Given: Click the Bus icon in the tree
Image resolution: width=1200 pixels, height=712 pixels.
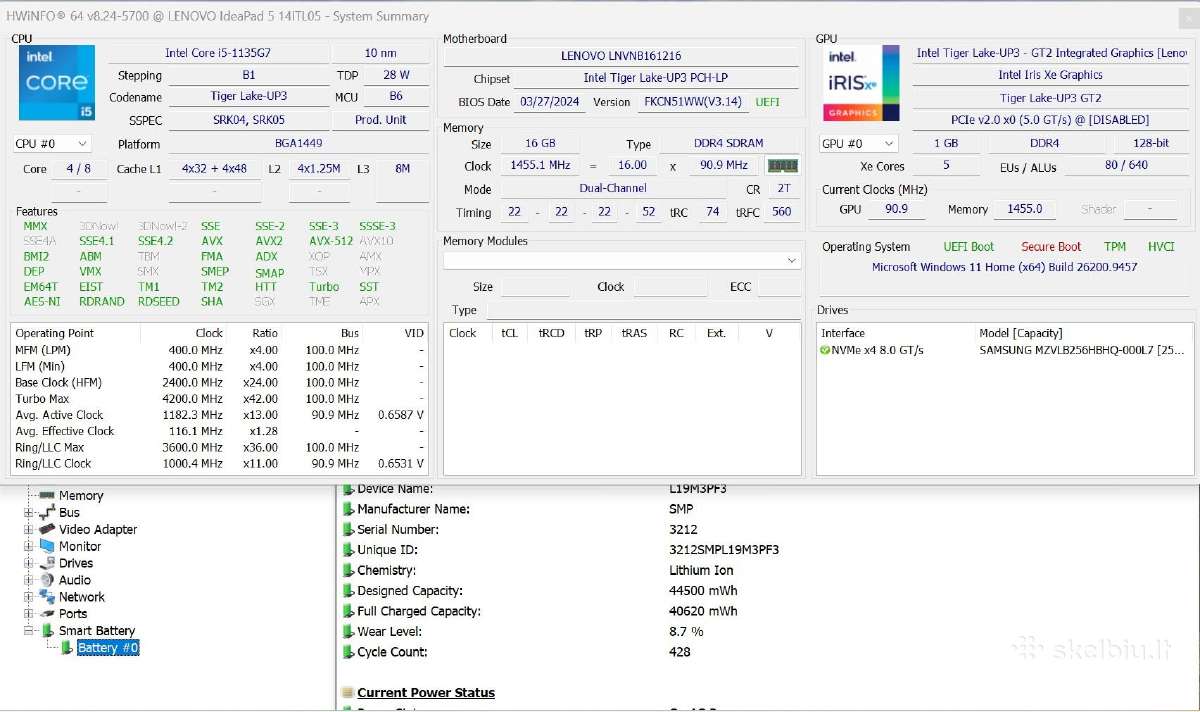Looking at the screenshot, I should [47, 512].
